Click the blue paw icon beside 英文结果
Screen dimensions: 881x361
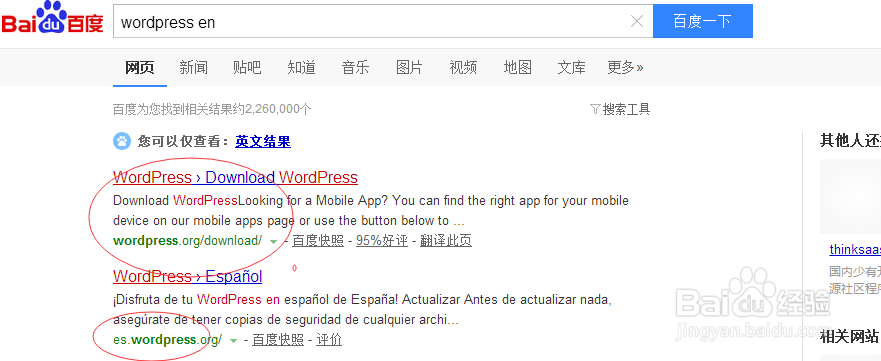pyautogui.click(x=122, y=141)
